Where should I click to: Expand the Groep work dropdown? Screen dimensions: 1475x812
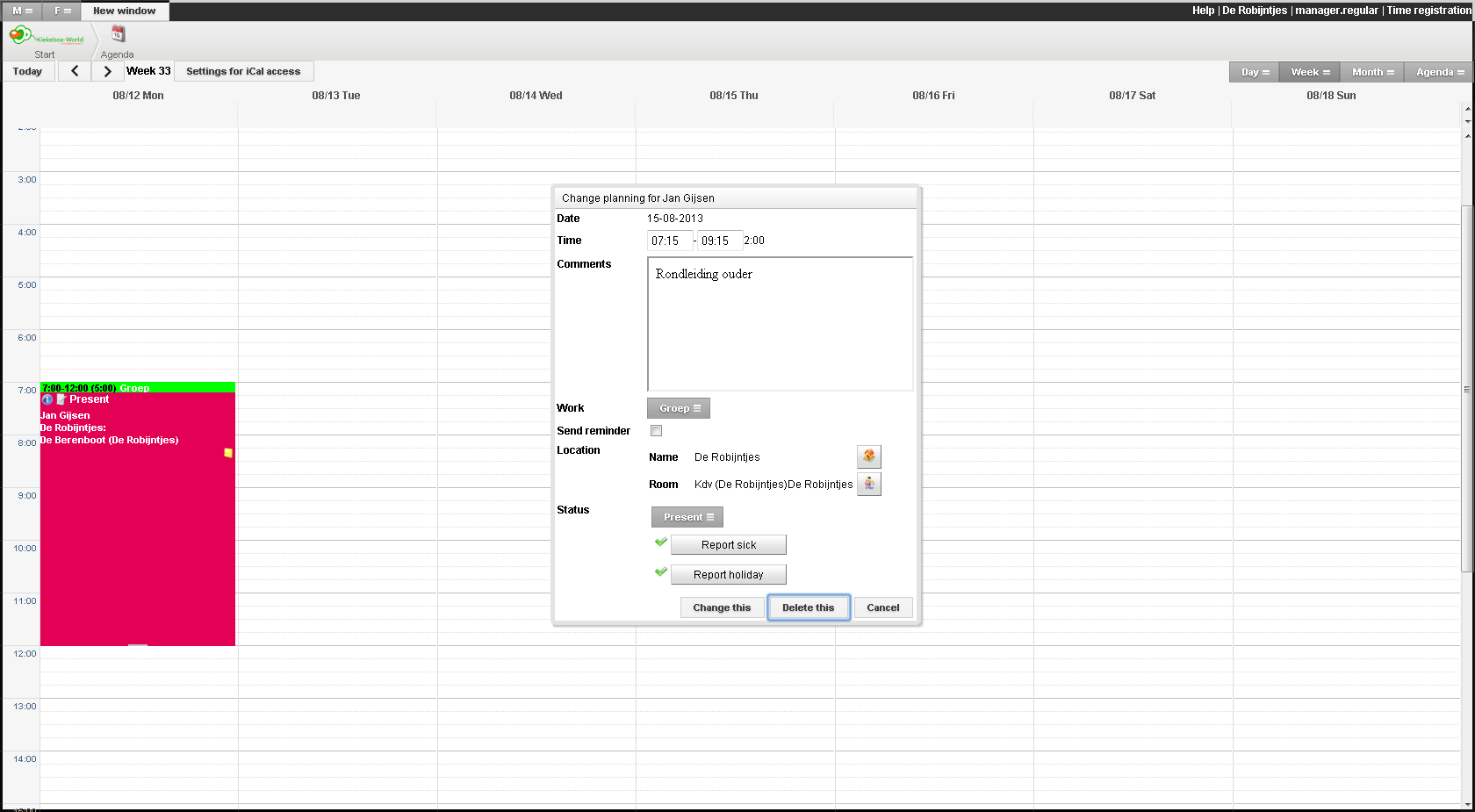point(679,408)
